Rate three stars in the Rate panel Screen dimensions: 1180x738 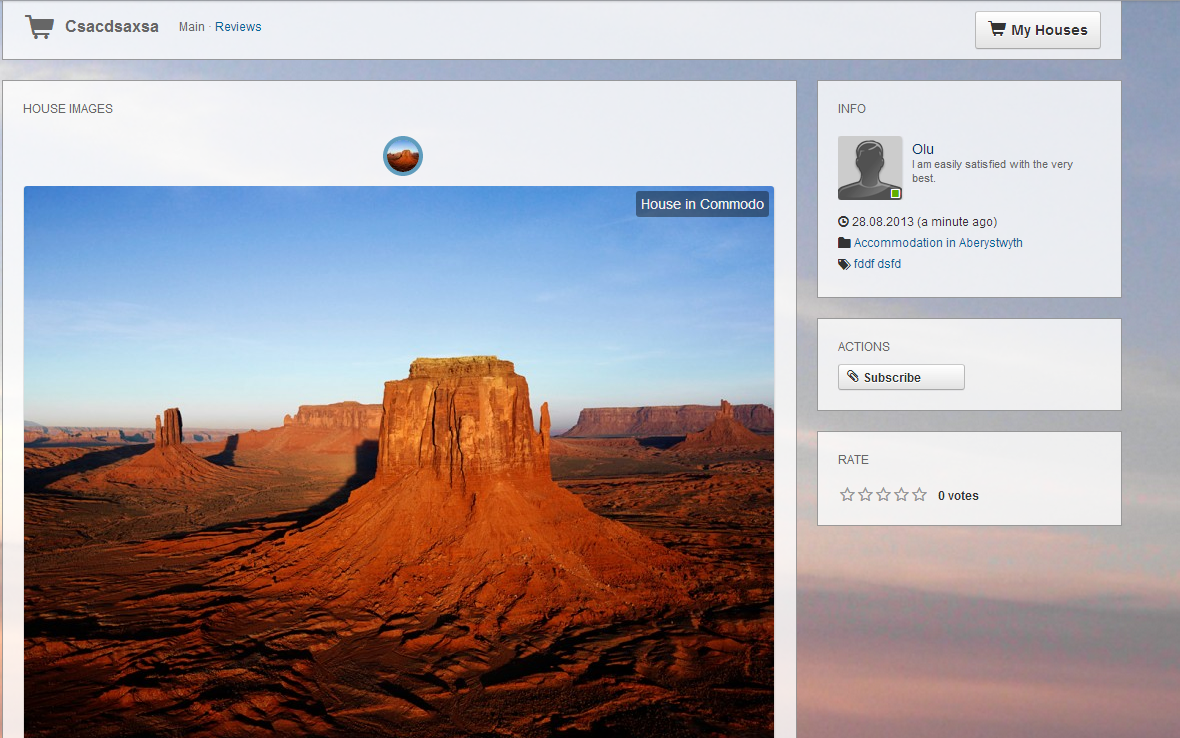pyautogui.click(x=883, y=494)
